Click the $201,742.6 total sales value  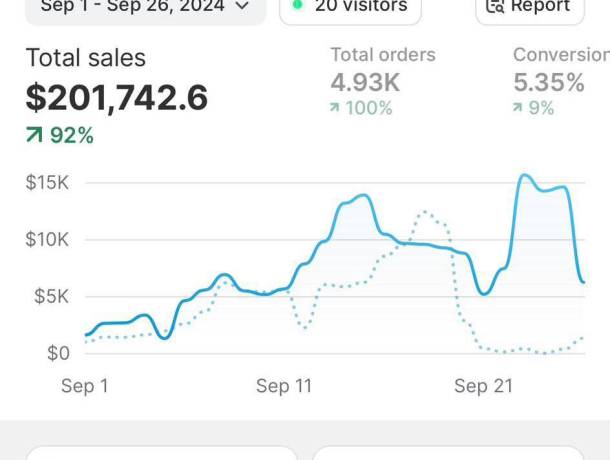click(116, 98)
